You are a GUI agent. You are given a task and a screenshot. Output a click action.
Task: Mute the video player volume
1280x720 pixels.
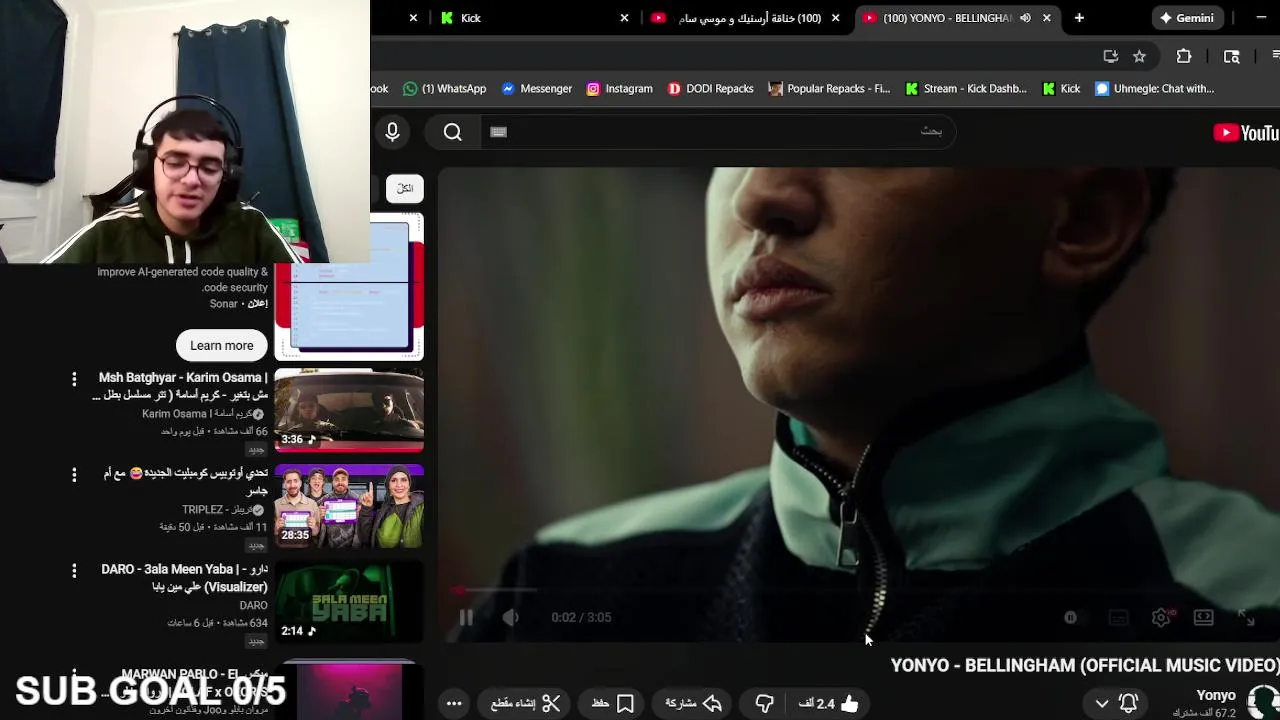pyautogui.click(x=510, y=617)
